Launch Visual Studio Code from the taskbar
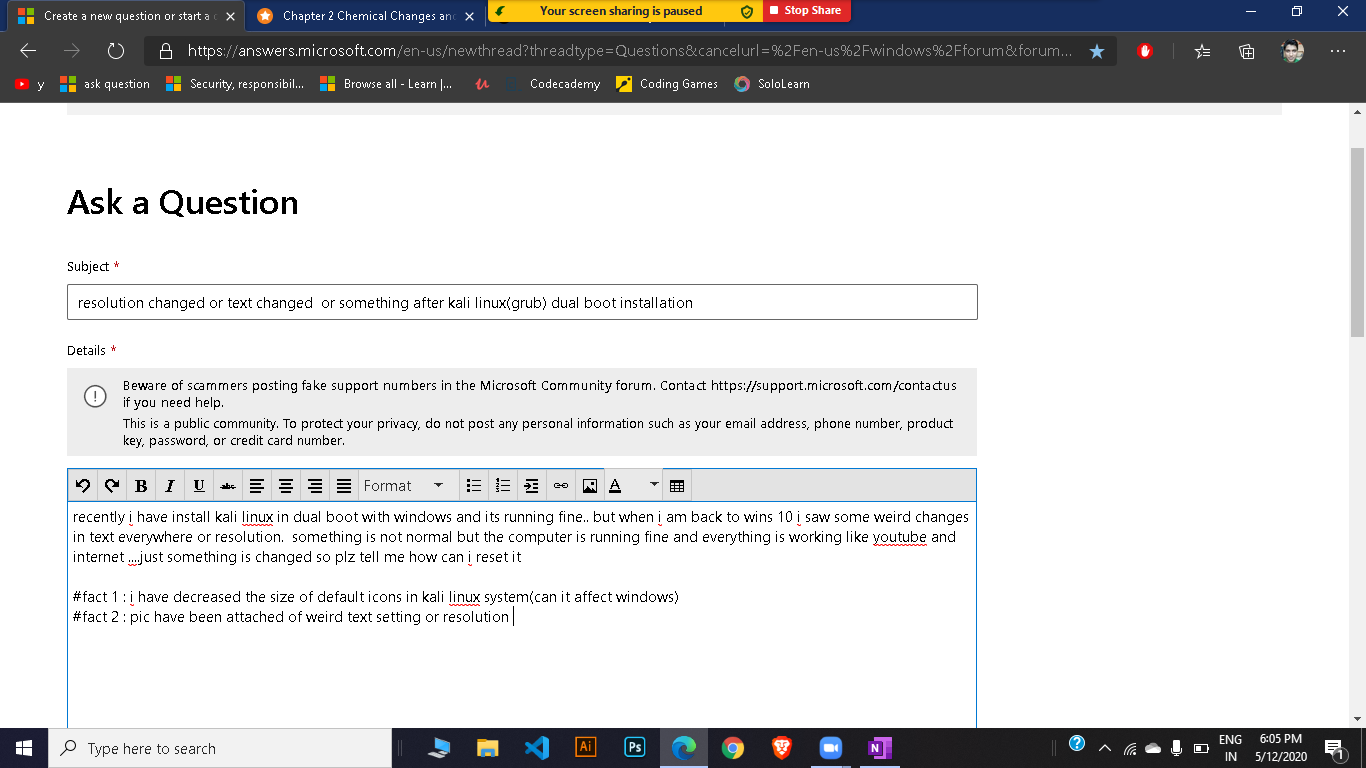1366x768 pixels. coord(536,748)
